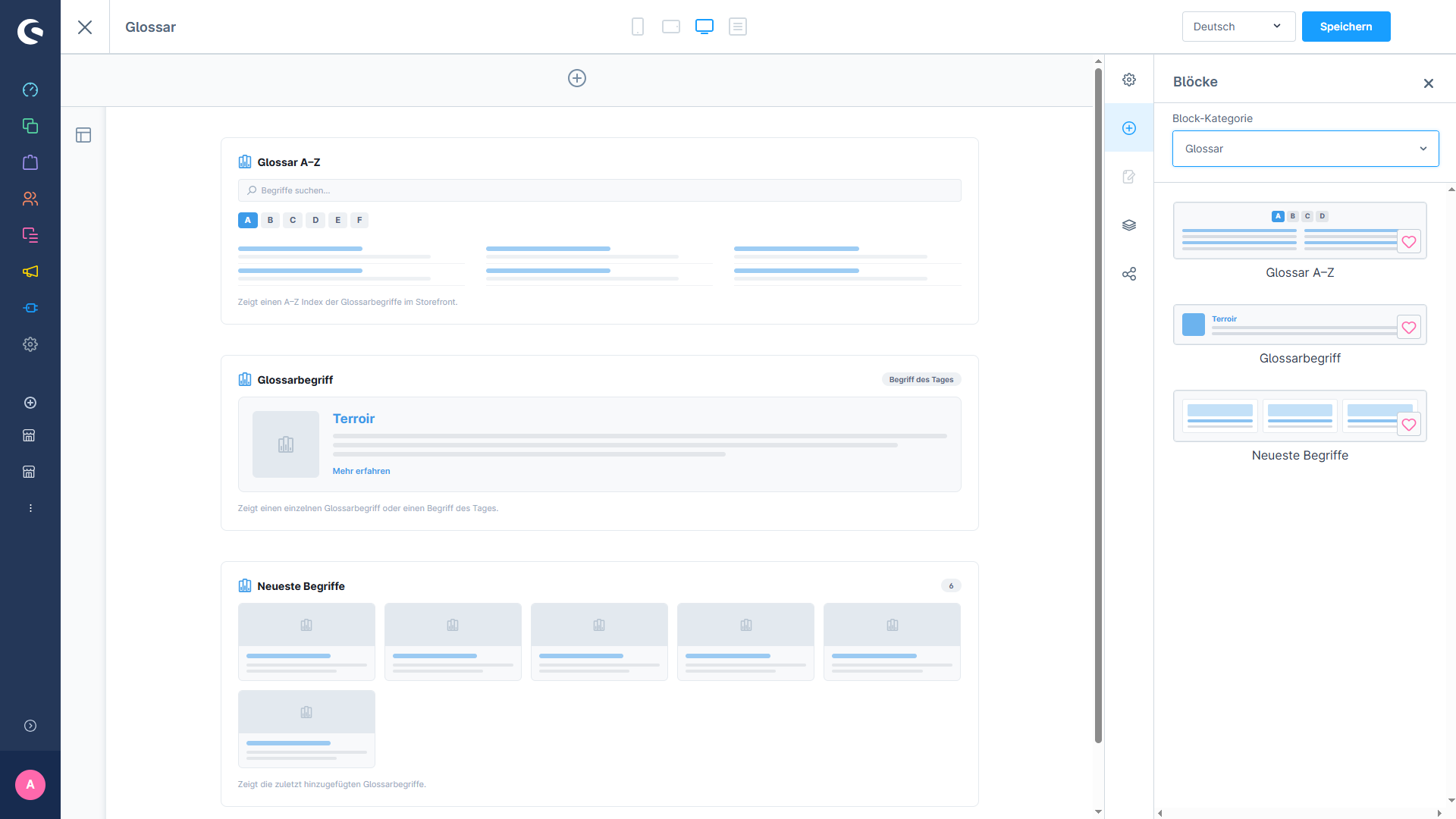Expand the sidebar with the arrow circle icon
Image resolution: width=1456 pixels, height=819 pixels.
[x=30, y=726]
